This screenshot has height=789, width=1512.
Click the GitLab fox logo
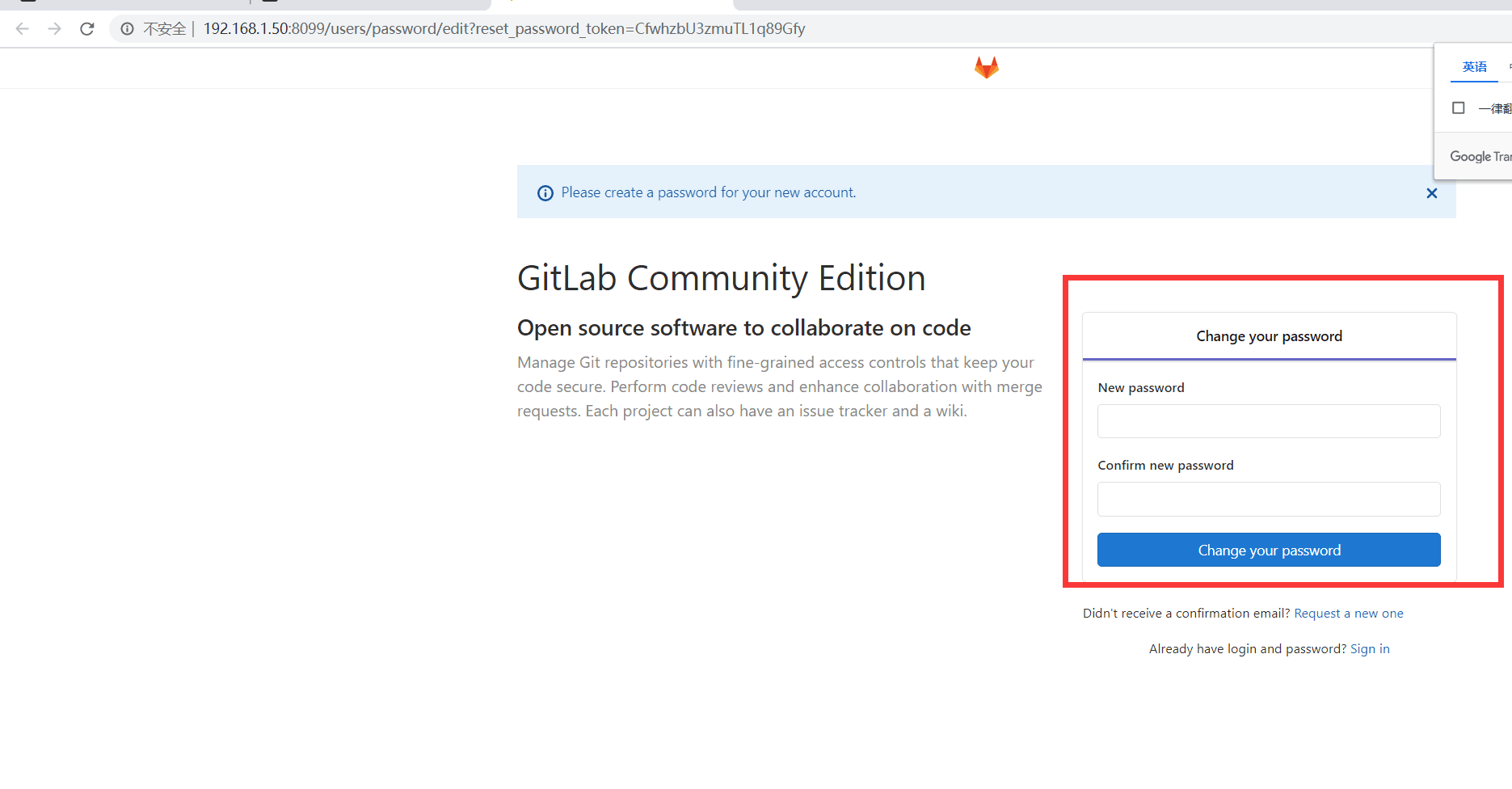coord(986,67)
